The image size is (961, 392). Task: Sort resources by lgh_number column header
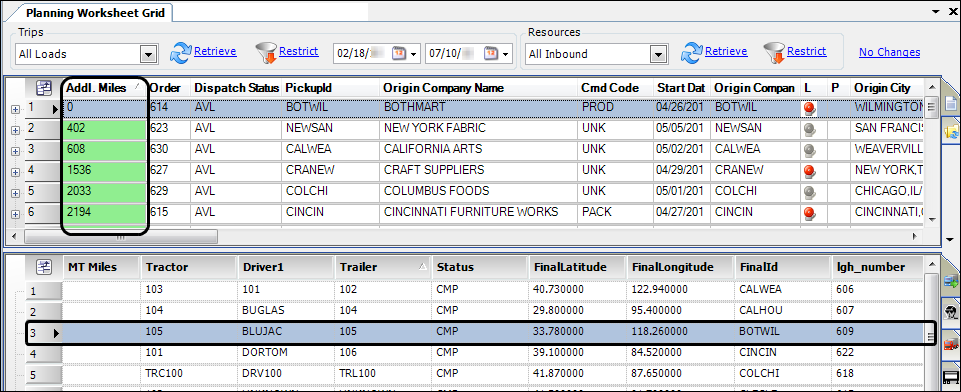878,267
